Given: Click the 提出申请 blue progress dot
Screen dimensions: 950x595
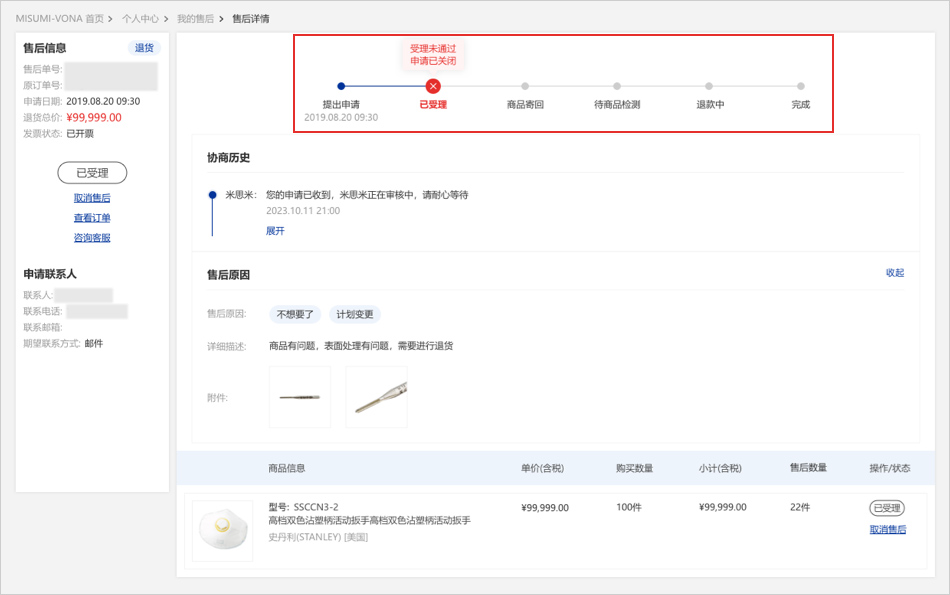Looking at the screenshot, I should (341, 86).
